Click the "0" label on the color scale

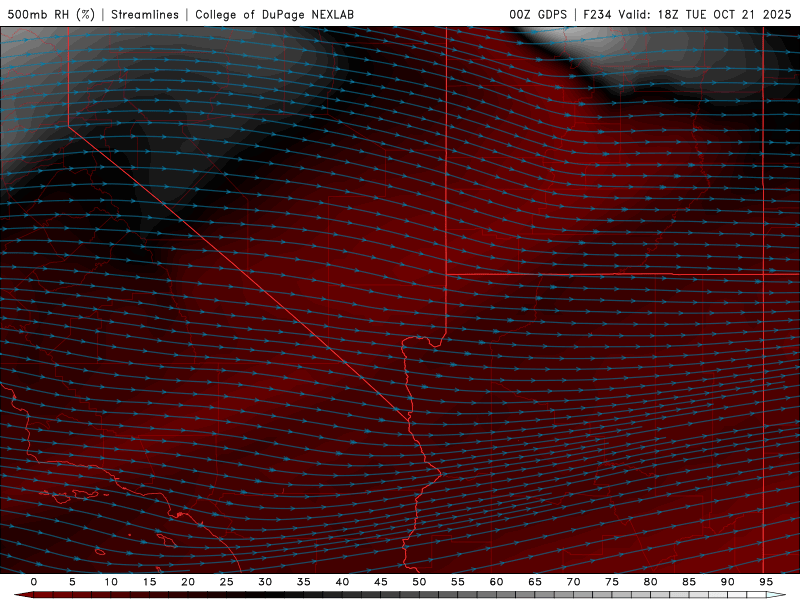tap(34, 582)
